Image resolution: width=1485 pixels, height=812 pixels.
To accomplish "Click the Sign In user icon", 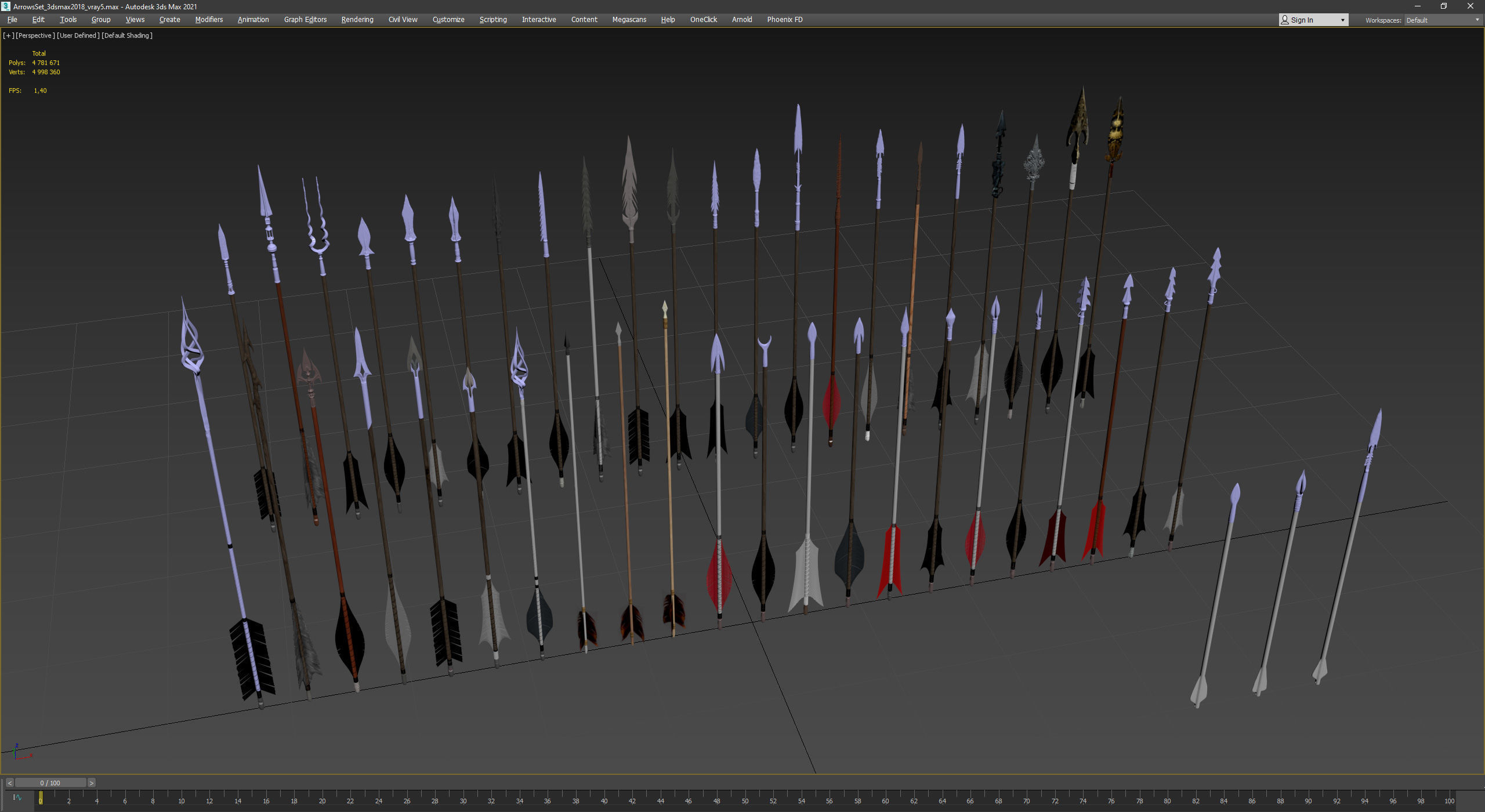I will (x=1285, y=20).
